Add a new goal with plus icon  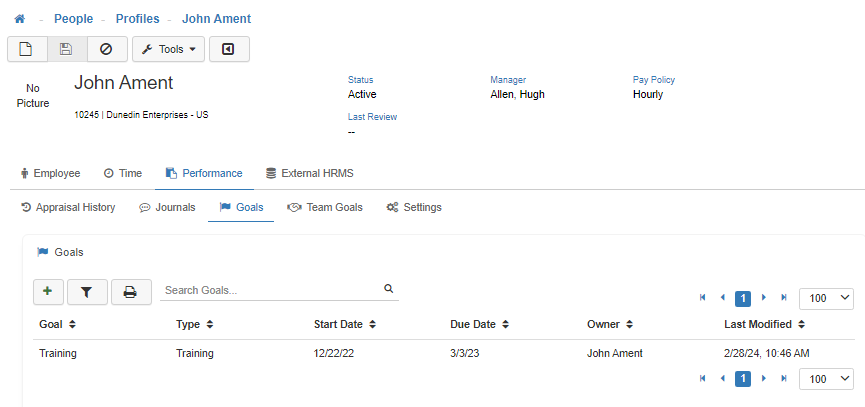[47, 291]
